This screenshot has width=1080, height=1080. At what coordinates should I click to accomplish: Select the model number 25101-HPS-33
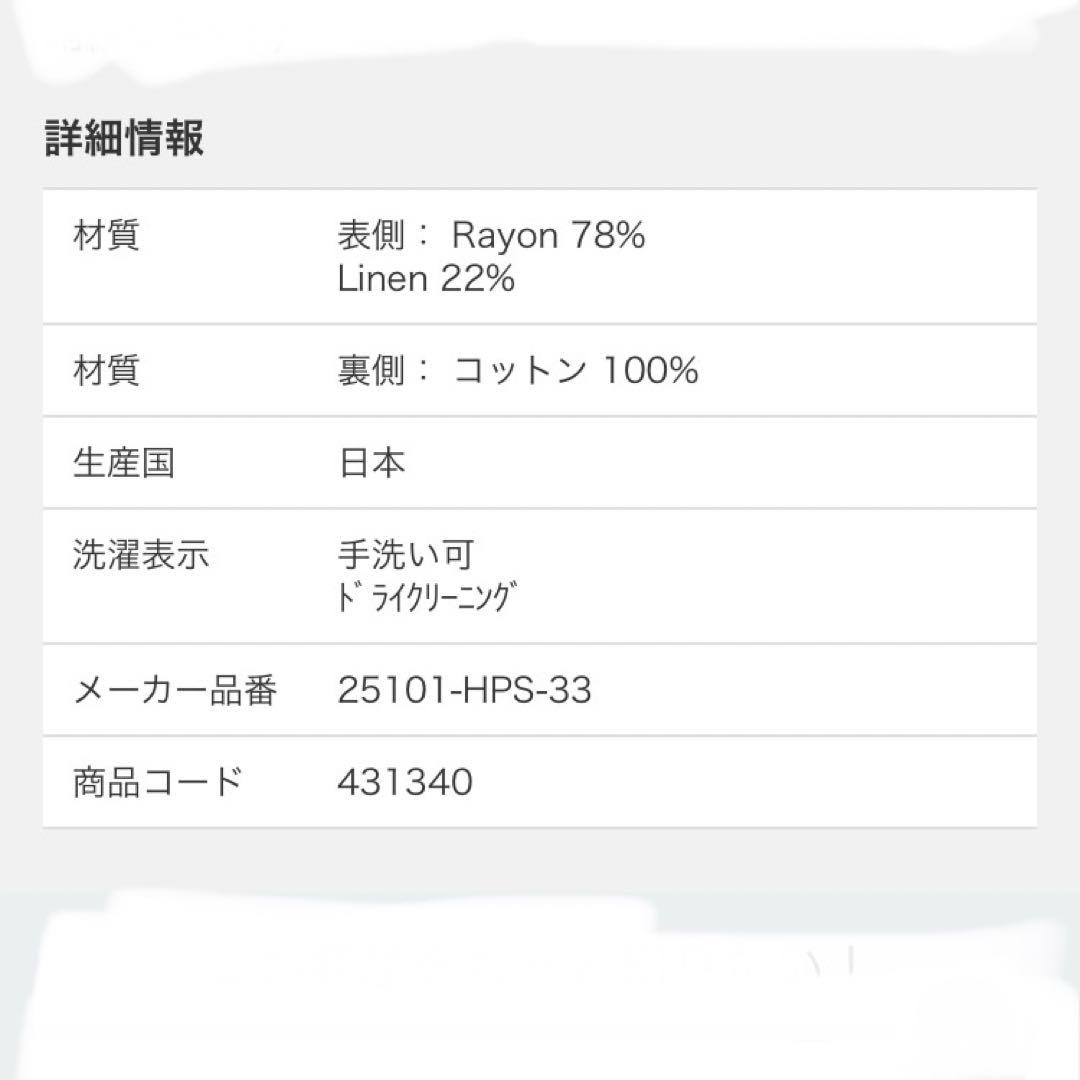464,690
